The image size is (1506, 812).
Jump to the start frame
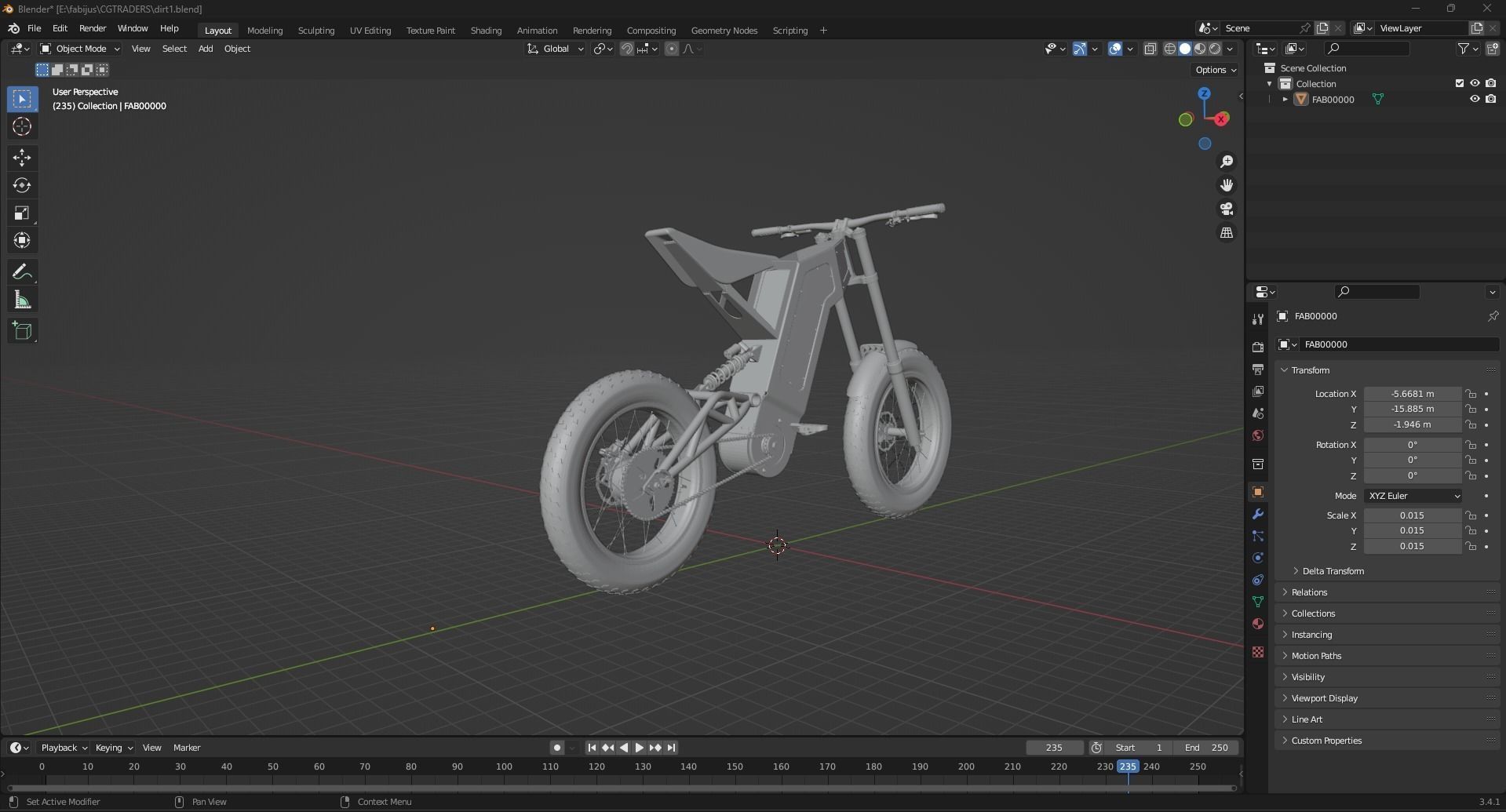coord(592,748)
